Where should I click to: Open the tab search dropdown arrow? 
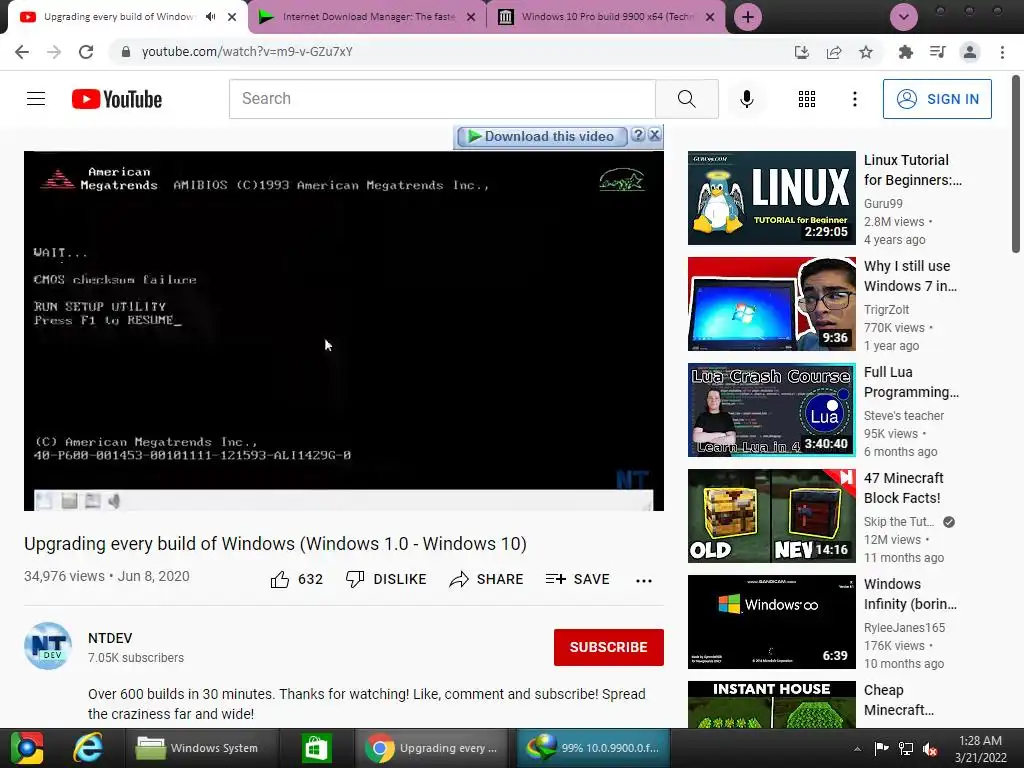[904, 17]
